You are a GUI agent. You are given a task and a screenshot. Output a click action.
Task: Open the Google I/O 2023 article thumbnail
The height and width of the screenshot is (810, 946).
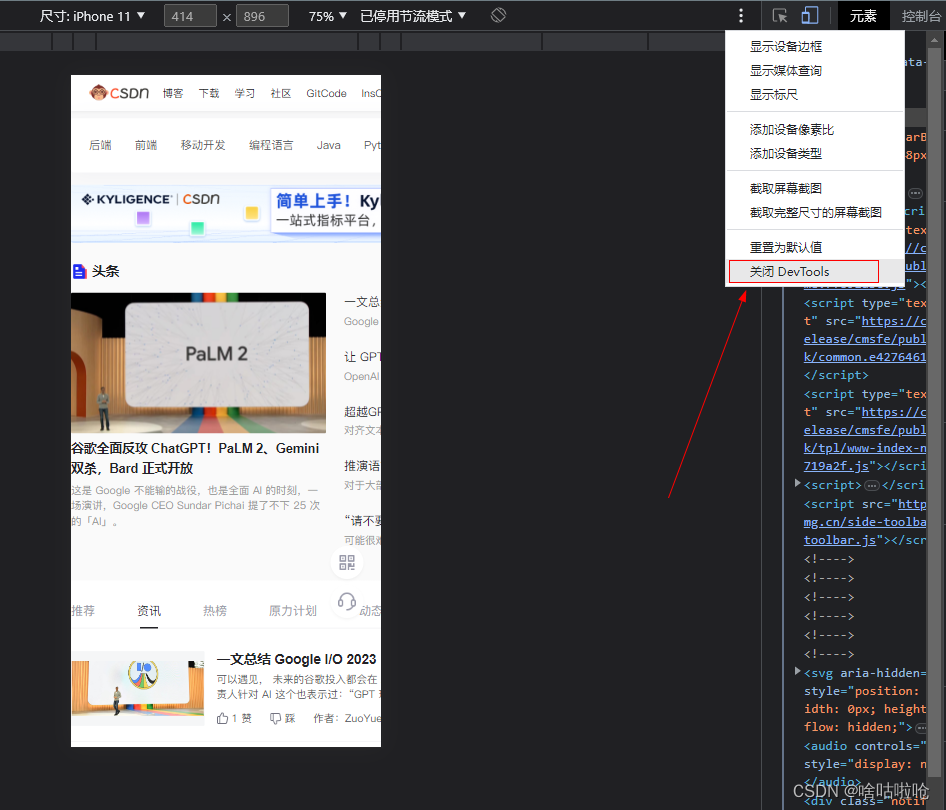coord(138,688)
